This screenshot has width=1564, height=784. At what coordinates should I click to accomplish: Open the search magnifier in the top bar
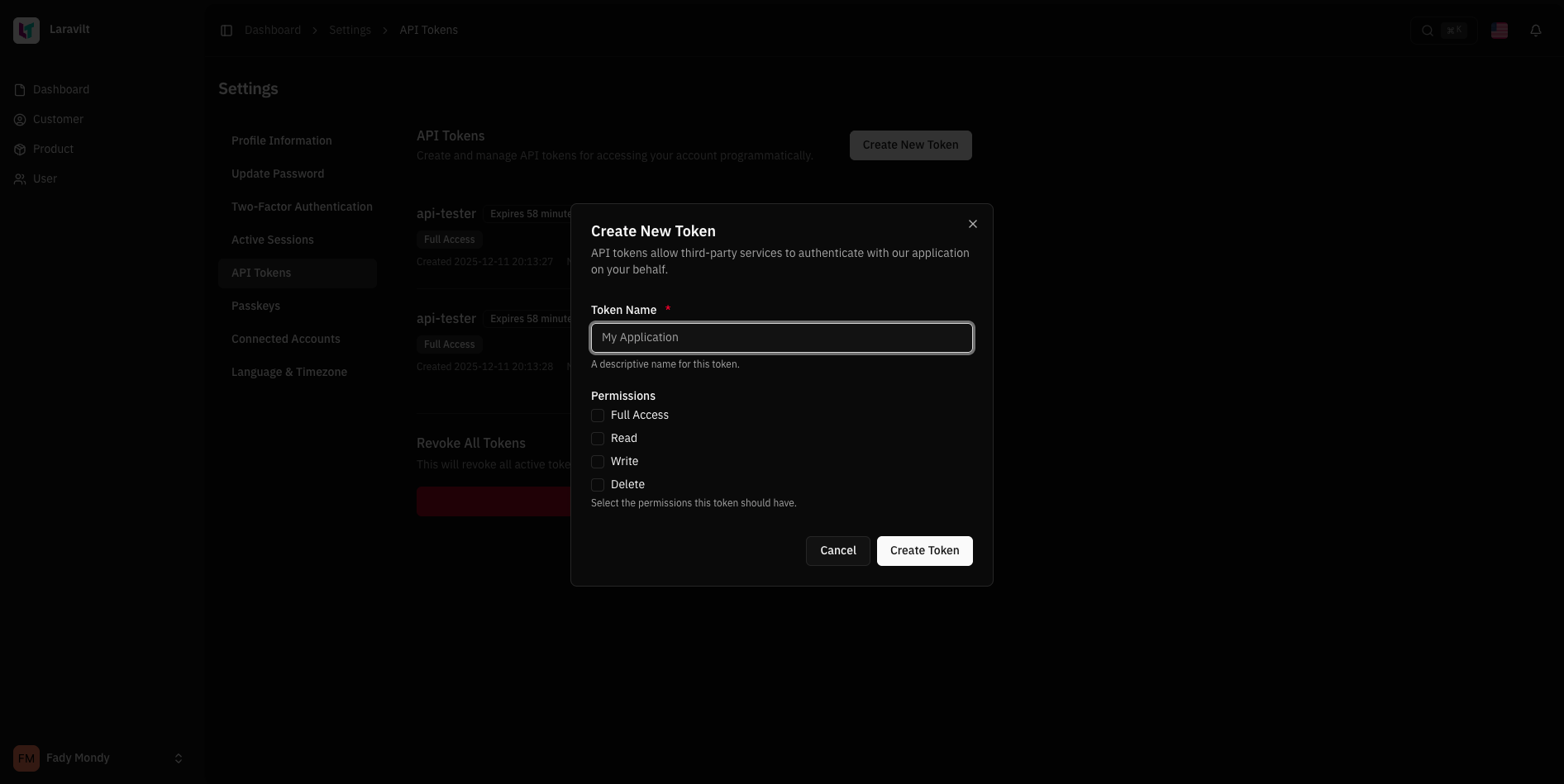click(x=1427, y=30)
